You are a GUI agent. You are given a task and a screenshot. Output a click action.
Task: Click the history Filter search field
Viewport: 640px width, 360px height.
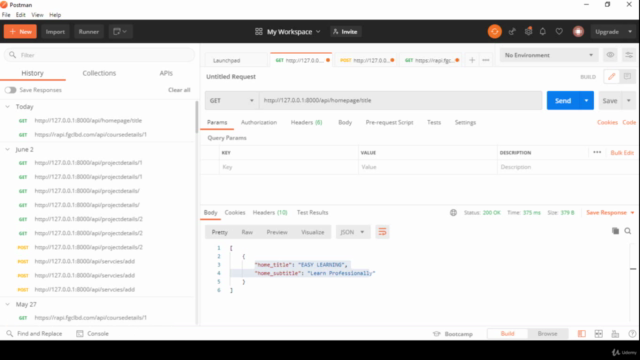coord(99,55)
